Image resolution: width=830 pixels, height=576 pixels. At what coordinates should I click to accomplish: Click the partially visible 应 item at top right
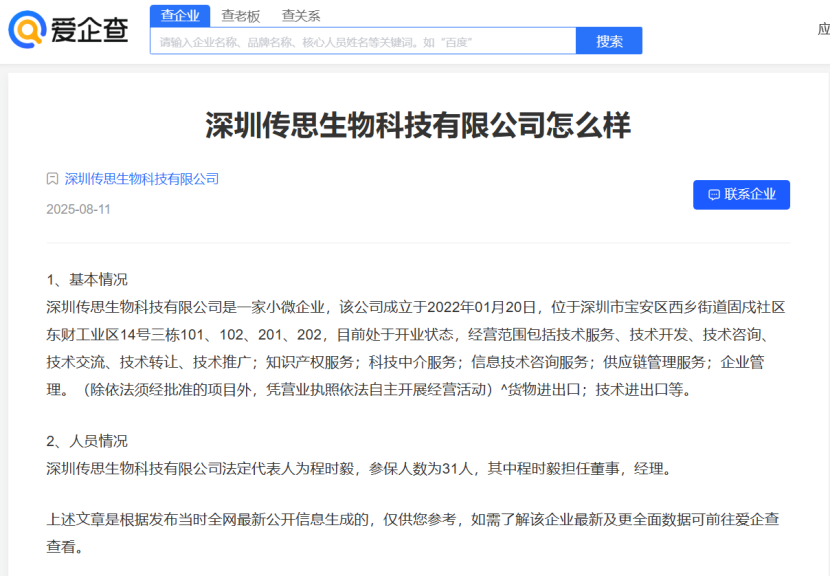point(823,29)
